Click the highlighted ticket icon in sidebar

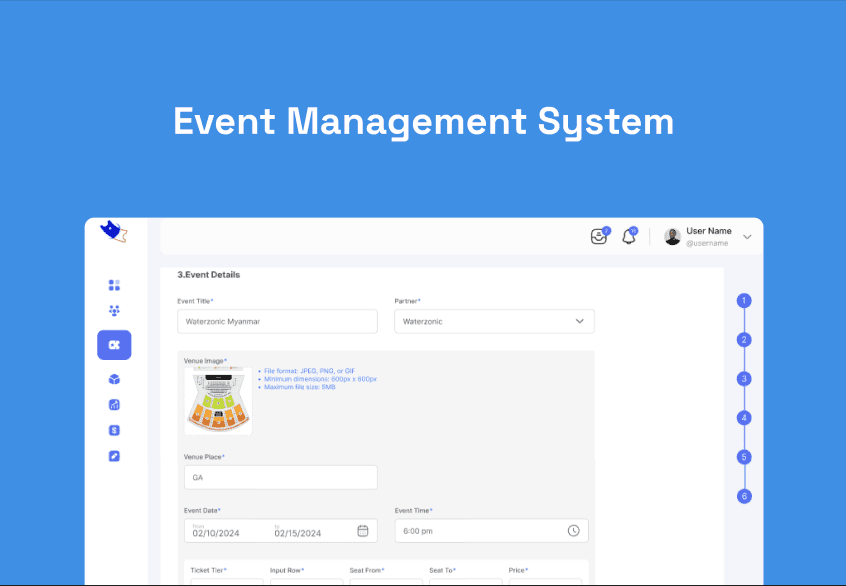[x=114, y=344]
